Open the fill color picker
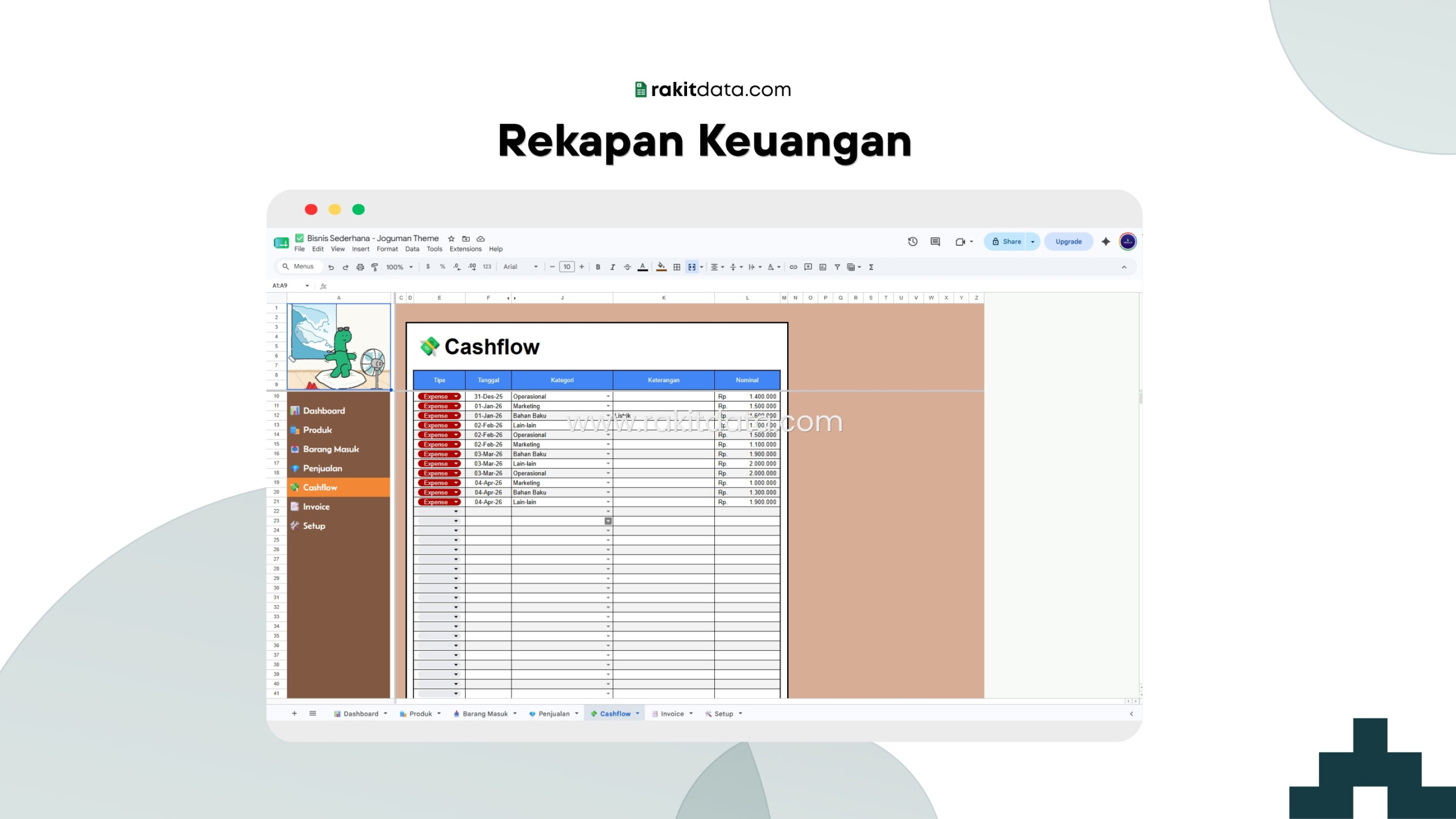Image resolution: width=1456 pixels, height=819 pixels. (x=661, y=267)
